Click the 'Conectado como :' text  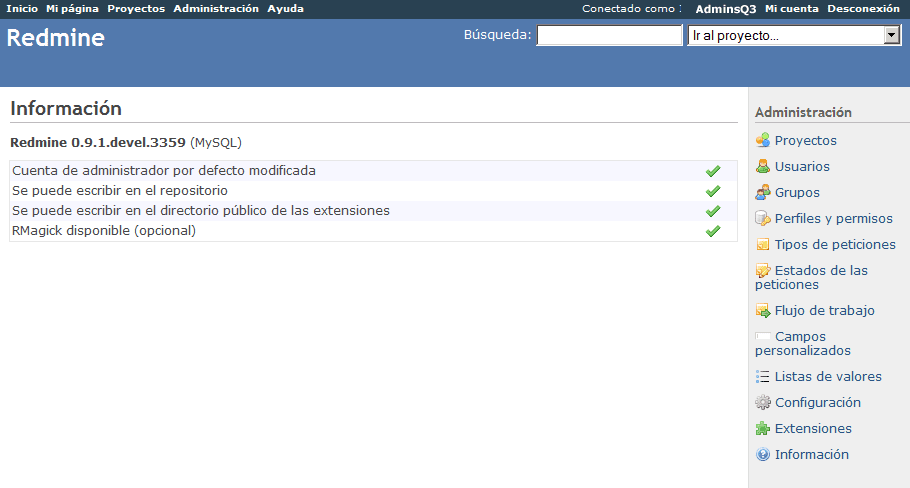632,9
